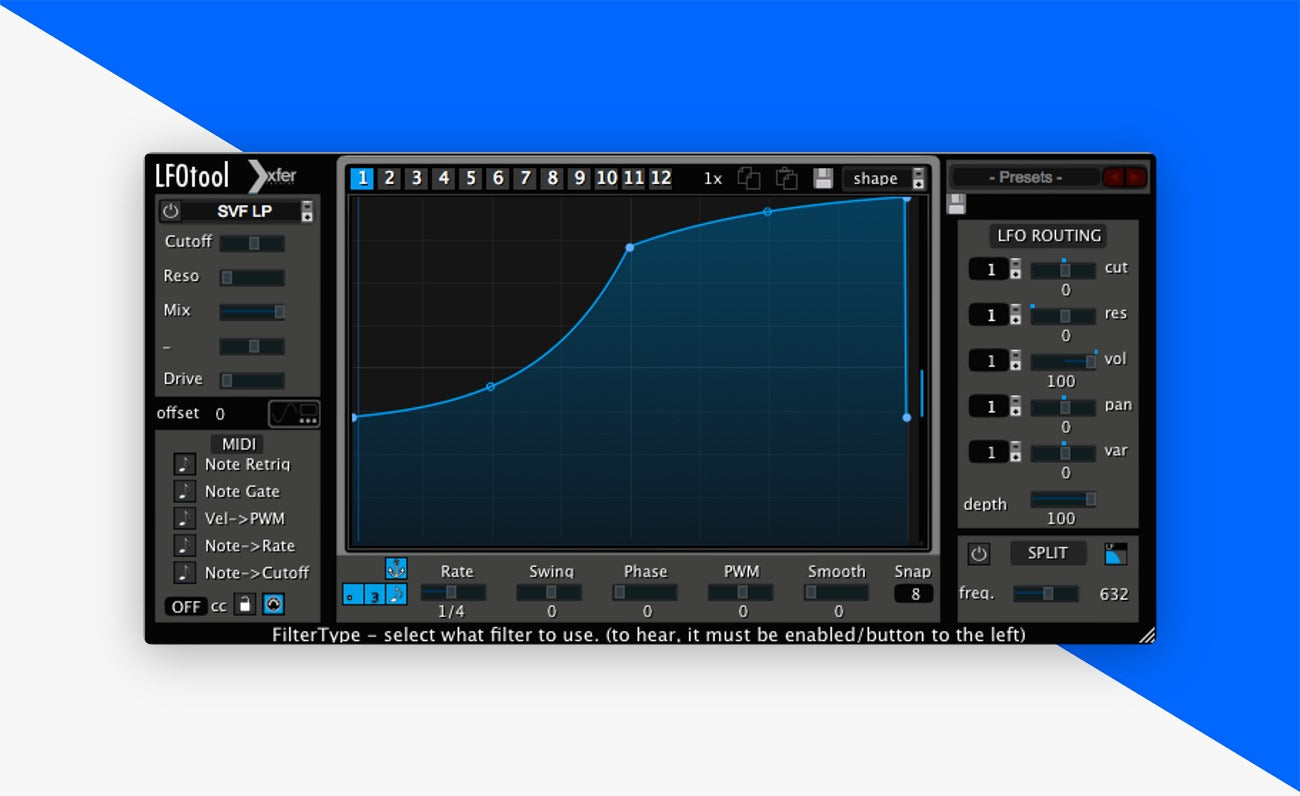Change the vol LFO source stepper

1015,361
